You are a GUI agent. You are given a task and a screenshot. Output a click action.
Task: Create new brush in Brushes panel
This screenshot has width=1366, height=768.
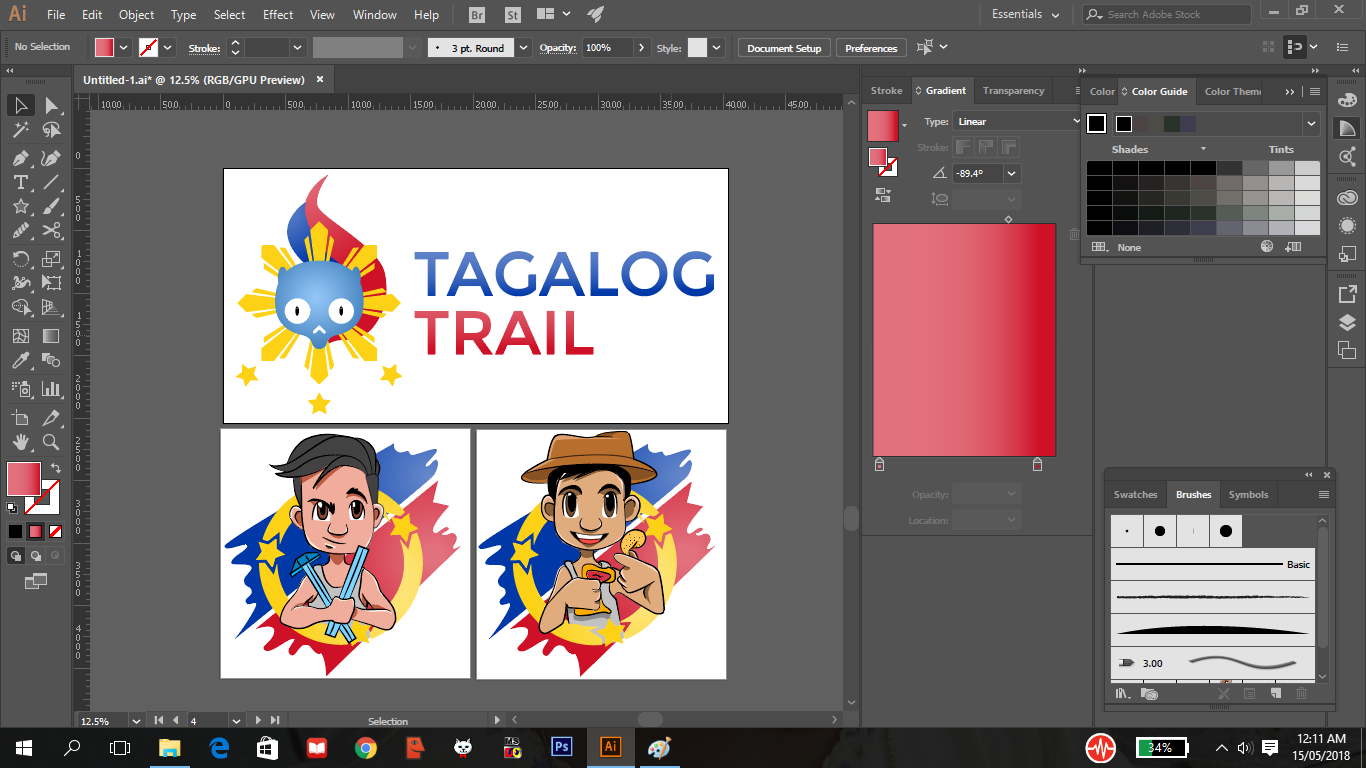(1275, 693)
